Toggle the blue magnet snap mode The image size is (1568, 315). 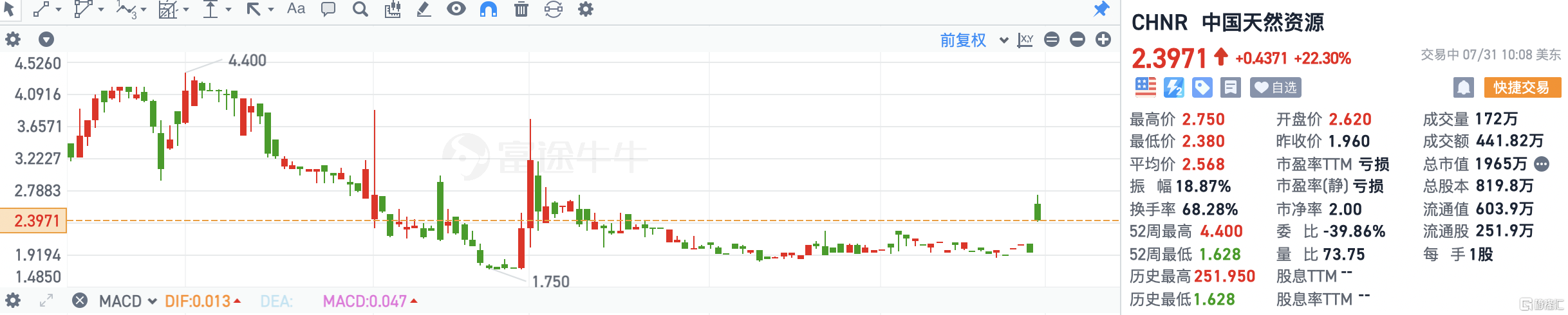pos(489,9)
